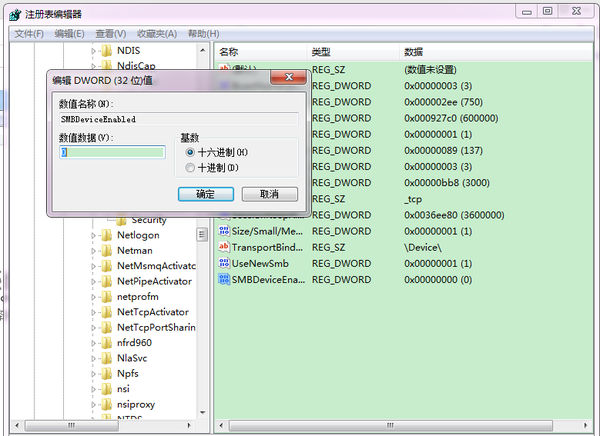Click the tree pane vertical scrollbar thumb
Image resolution: width=600 pixels, height=436 pixels.
[202, 235]
